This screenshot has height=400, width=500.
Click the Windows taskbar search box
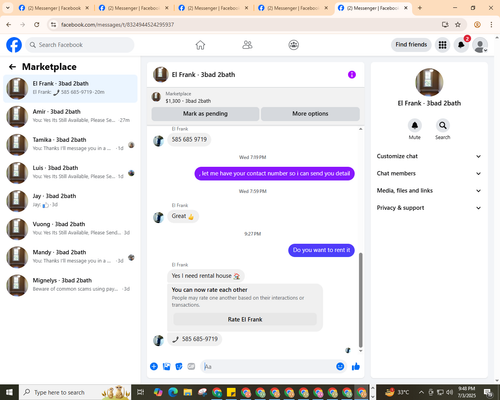(75, 392)
